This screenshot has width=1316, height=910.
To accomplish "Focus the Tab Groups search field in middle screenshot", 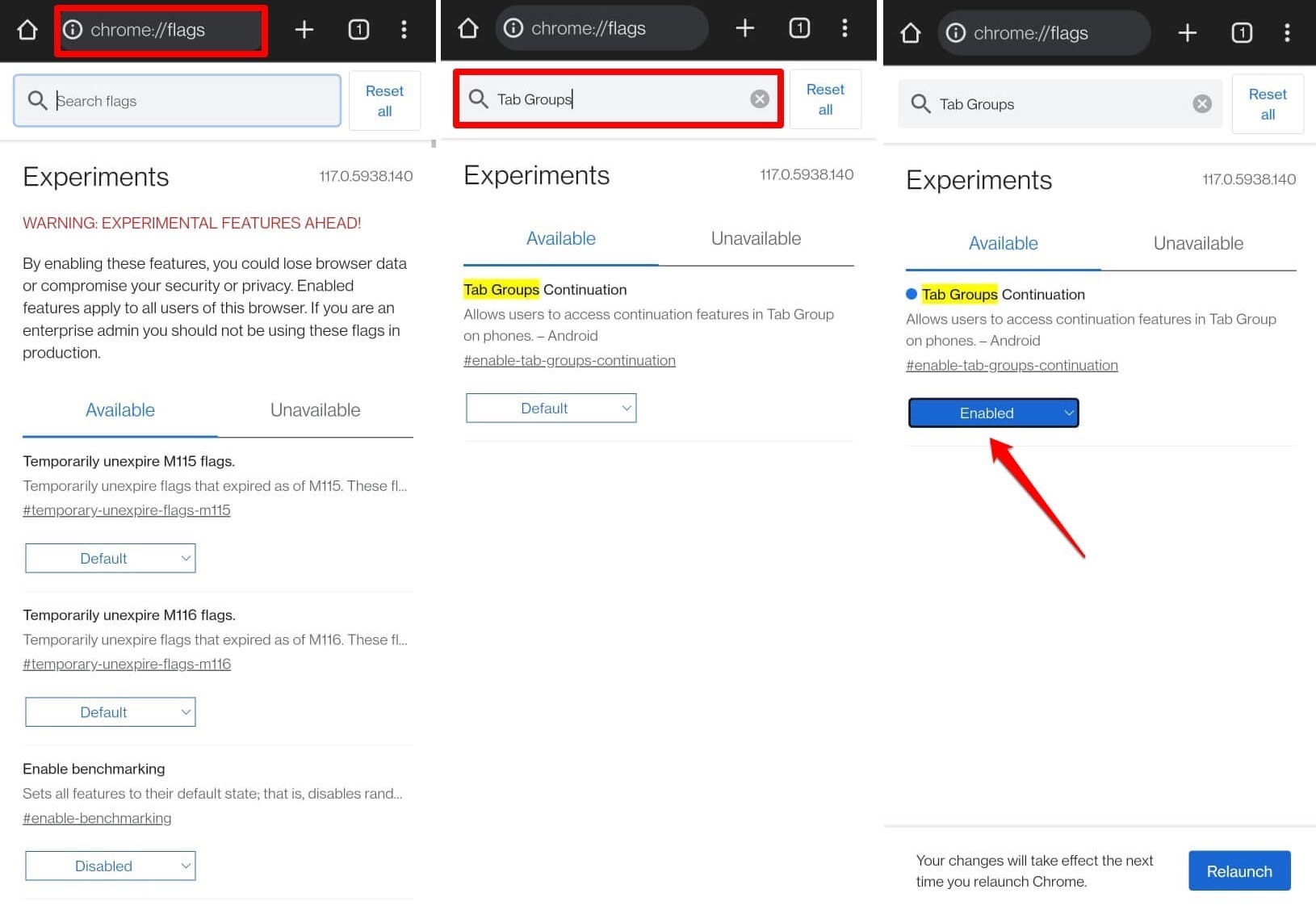I will [618, 99].
